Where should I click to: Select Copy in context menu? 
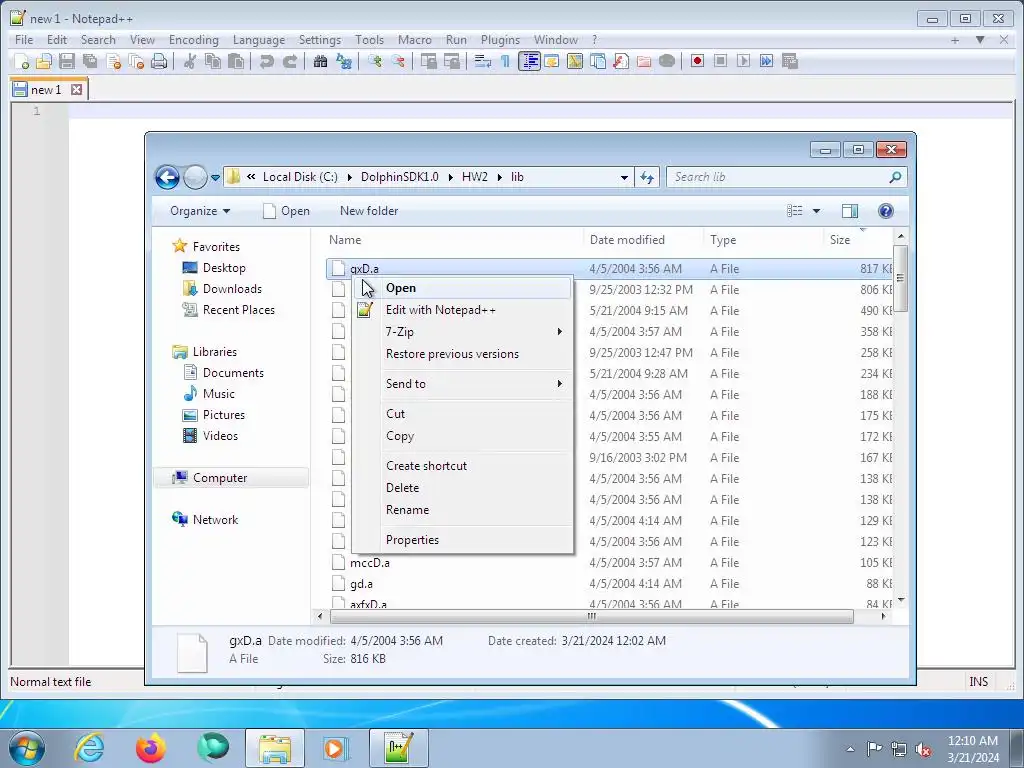(x=462, y=436)
